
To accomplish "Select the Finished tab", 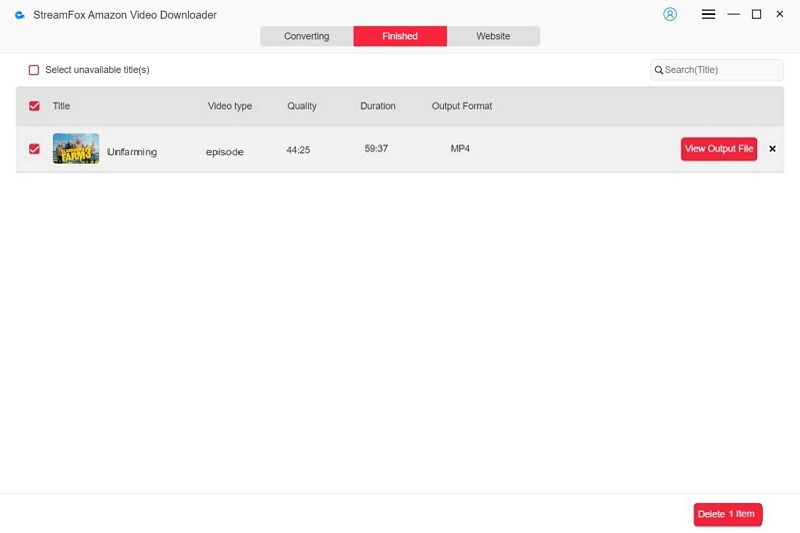I will coord(400,36).
